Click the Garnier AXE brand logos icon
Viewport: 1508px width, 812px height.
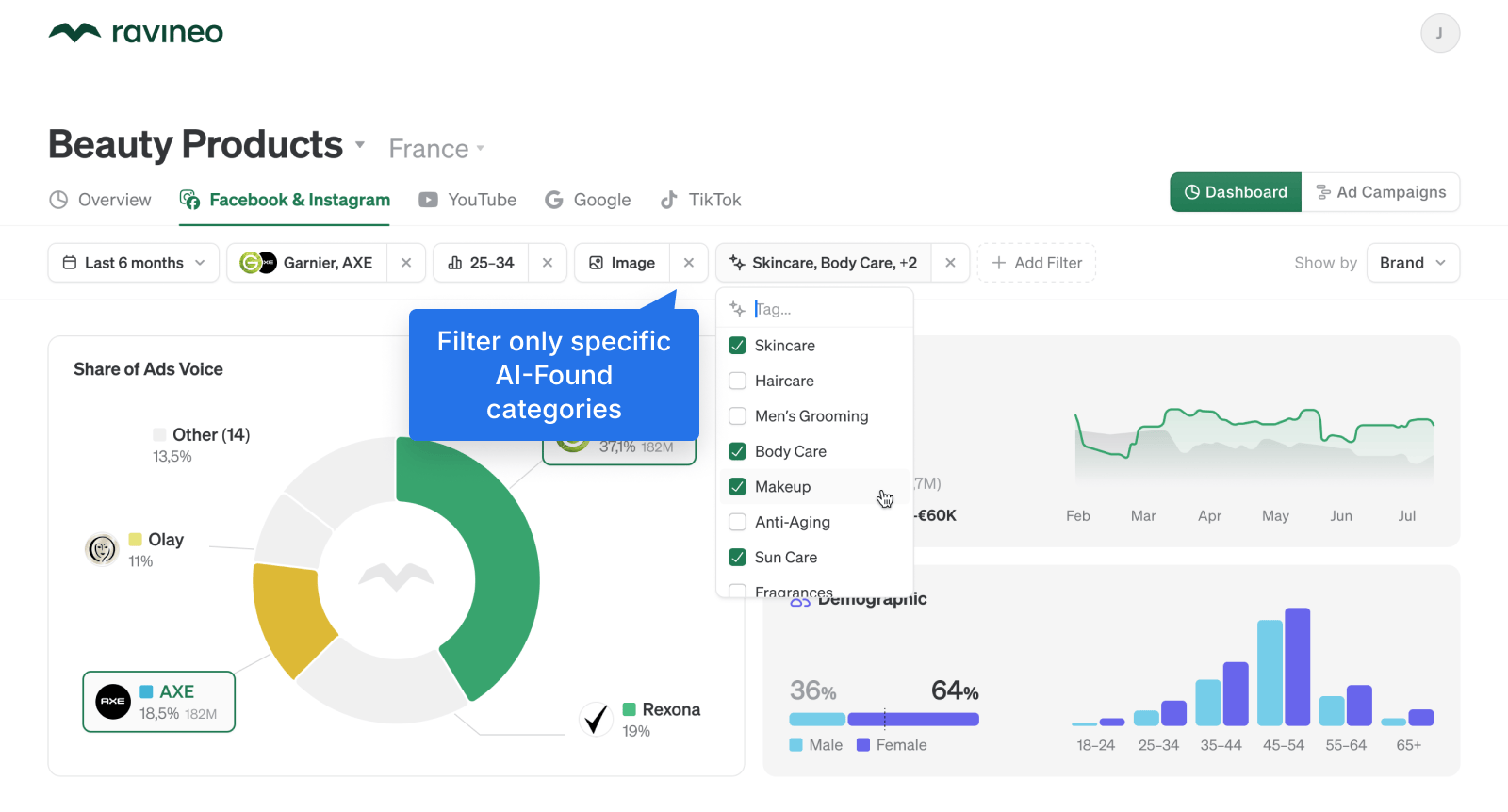(257, 263)
